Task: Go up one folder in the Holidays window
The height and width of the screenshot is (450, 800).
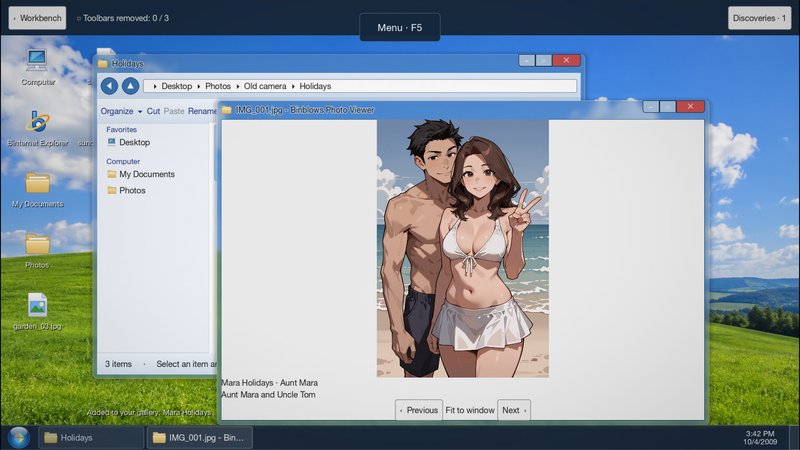Action: point(131,86)
